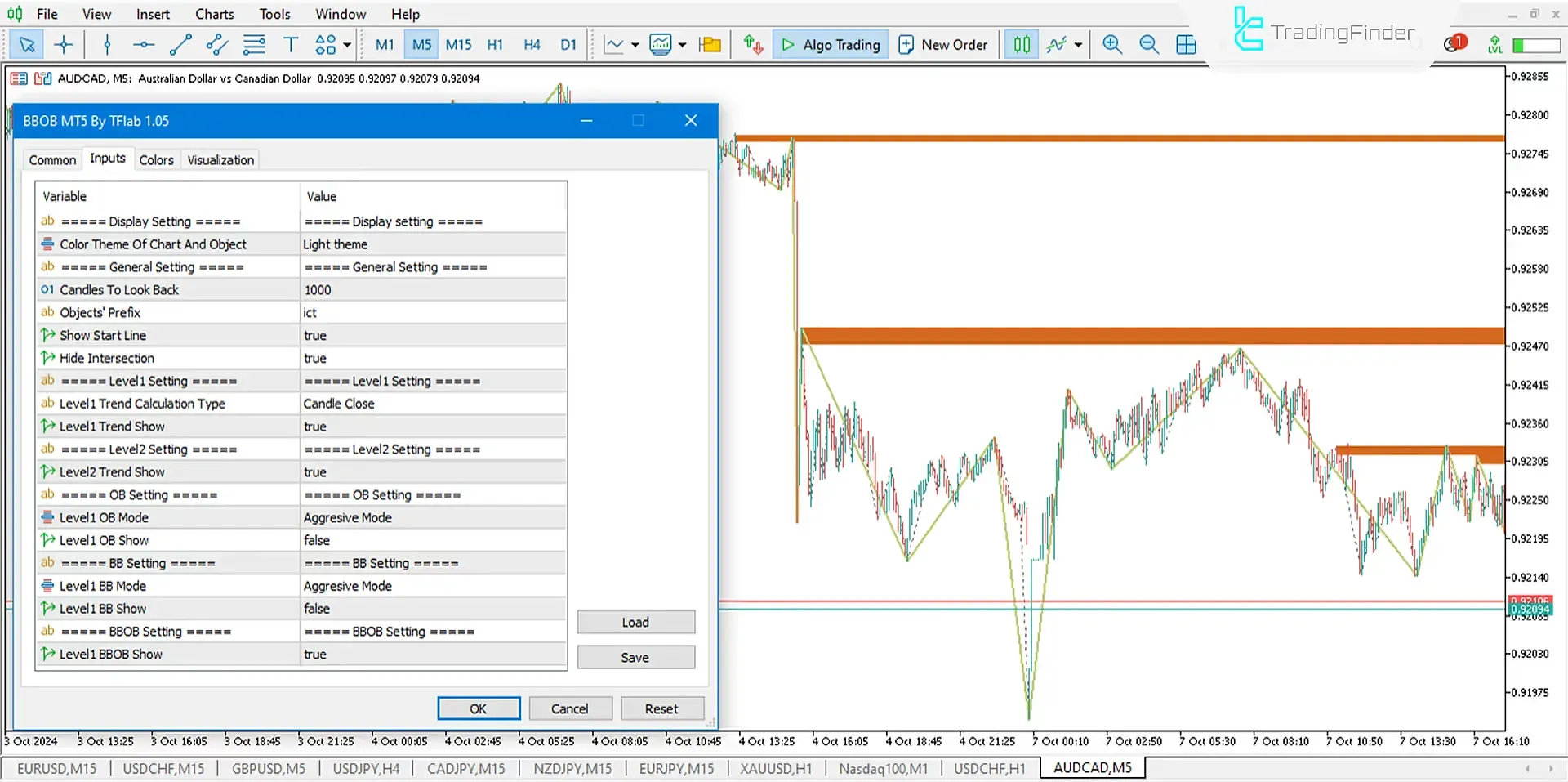Switch to the EURJPY,M15 chart tab
The width and height of the screenshot is (1568, 782).
click(x=676, y=768)
